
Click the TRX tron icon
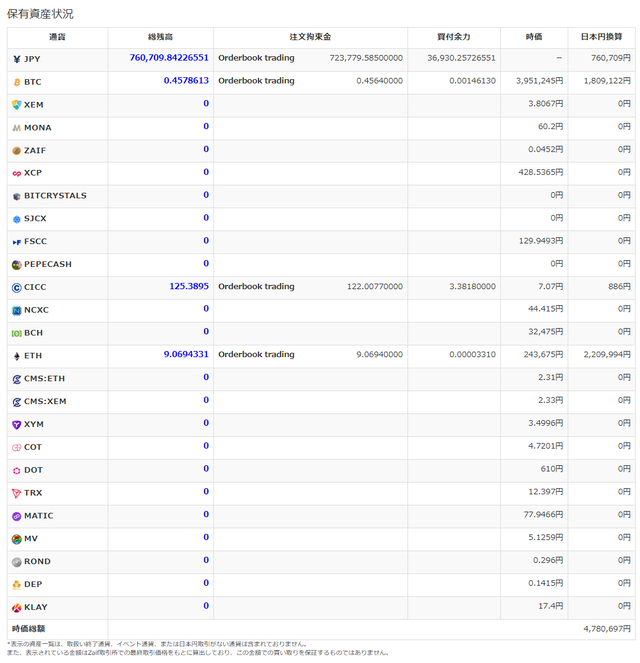click(16, 493)
